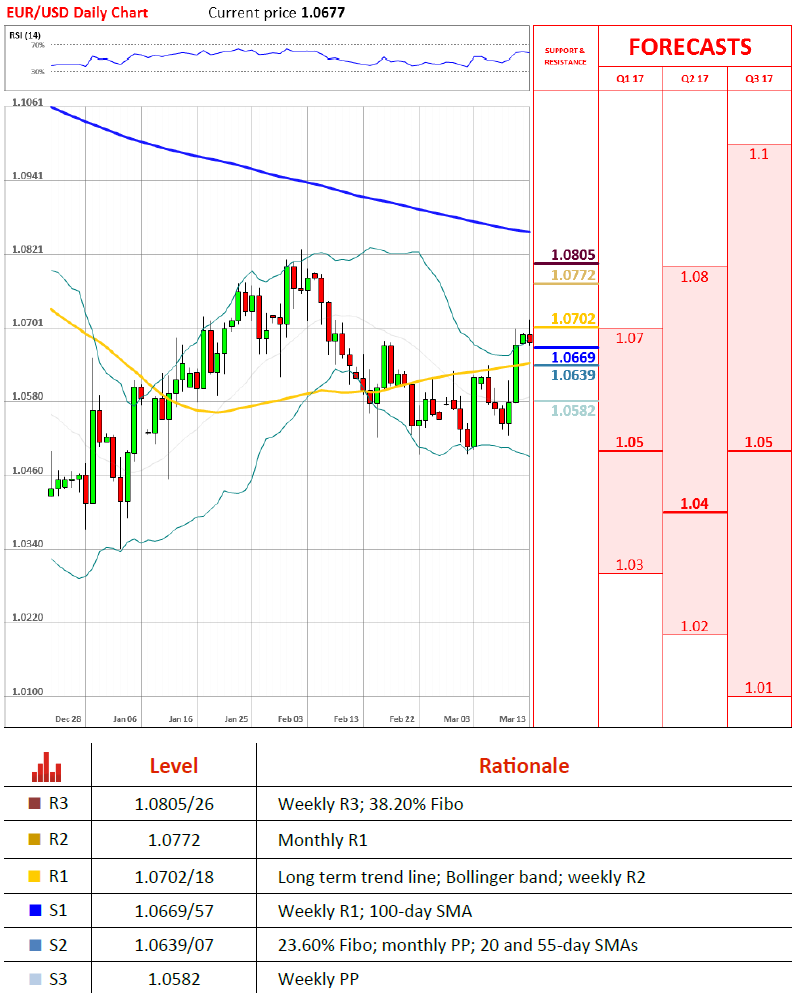Screen dimensions: 801x993
Task: Click the Weekly R1; 100-day SMA rationale
Action: (375, 911)
